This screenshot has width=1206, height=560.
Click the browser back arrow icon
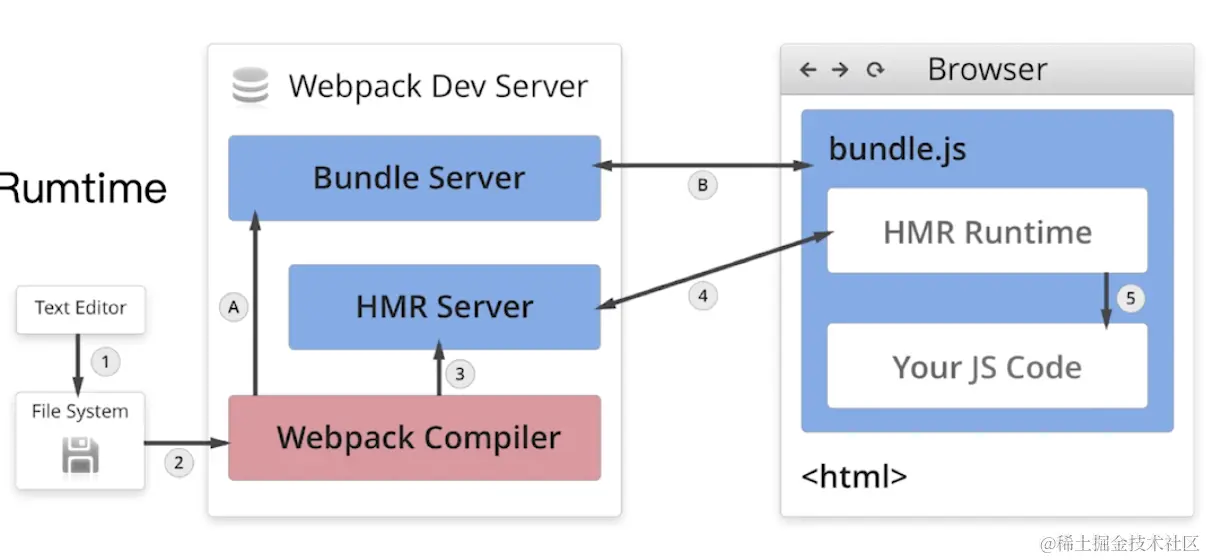coord(808,70)
